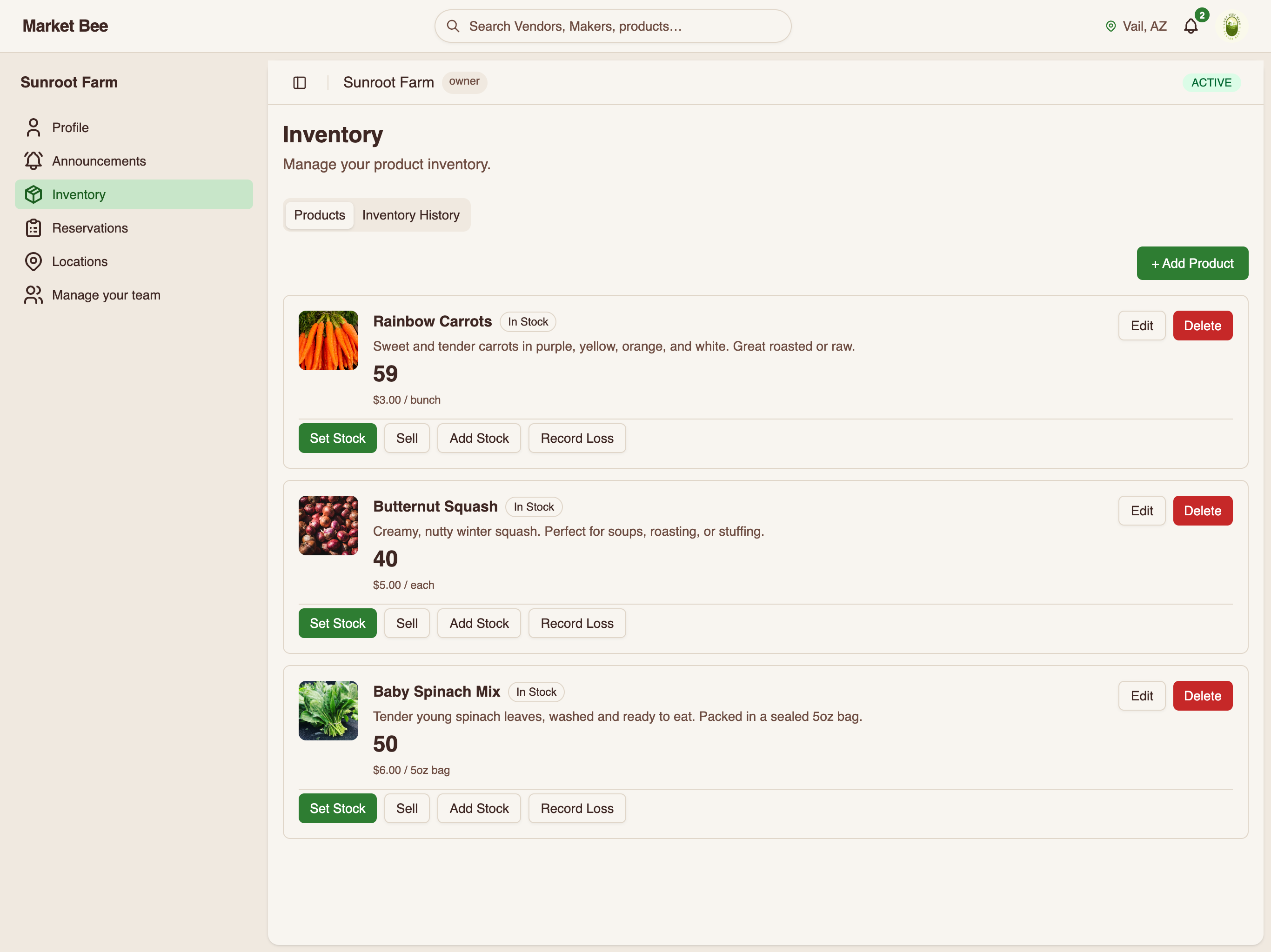The width and height of the screenshot is (1271, 952).
Task: Edit the Butternut Squash product
Action: pyautogui.click(x=1142, y=511)
